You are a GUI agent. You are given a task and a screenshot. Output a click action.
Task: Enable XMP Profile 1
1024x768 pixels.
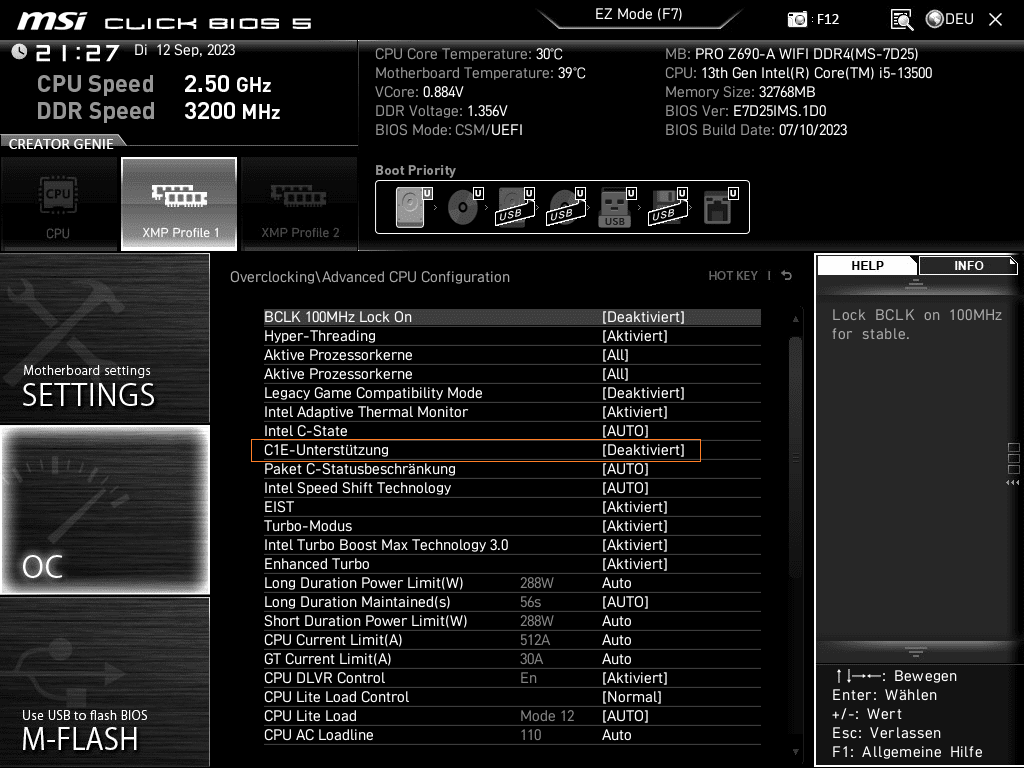pos(179,204)
